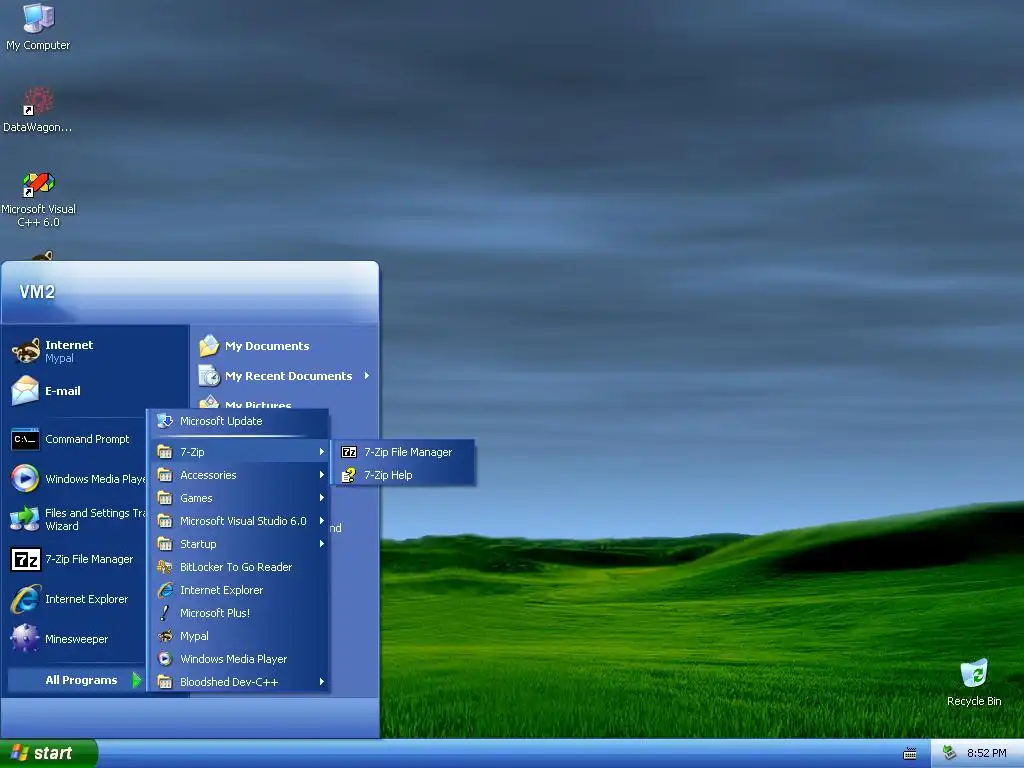Expand the Accessories submenu arrow
Image resolution: width=1024 pixels, height=768 pixels.
coord(321,475)
